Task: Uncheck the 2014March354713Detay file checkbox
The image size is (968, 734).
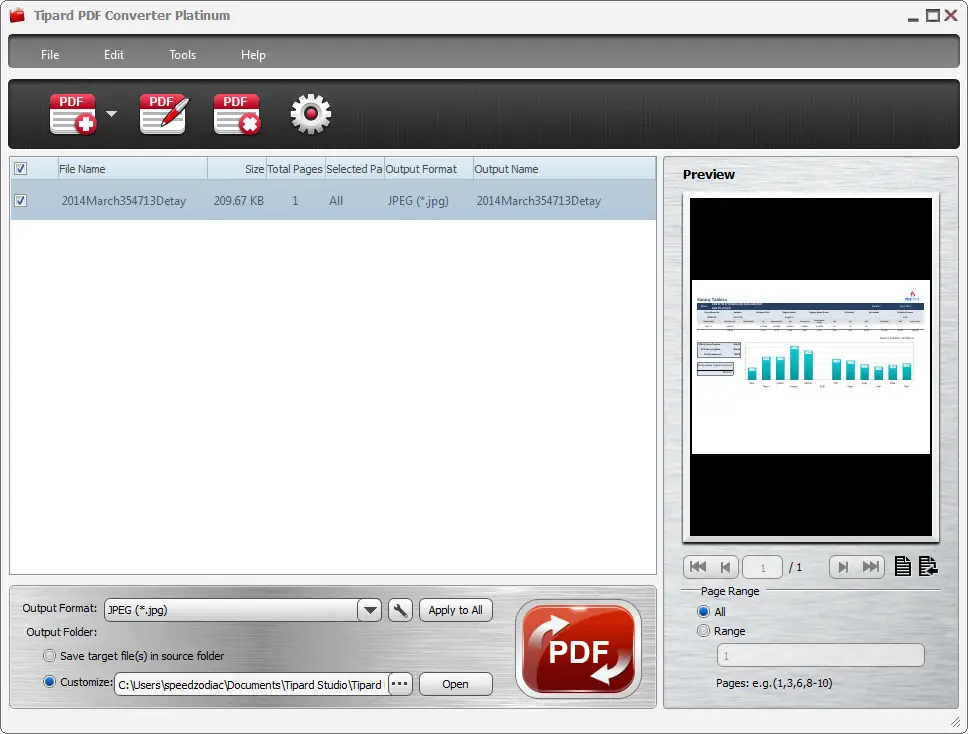Action: tap(20, 201)
